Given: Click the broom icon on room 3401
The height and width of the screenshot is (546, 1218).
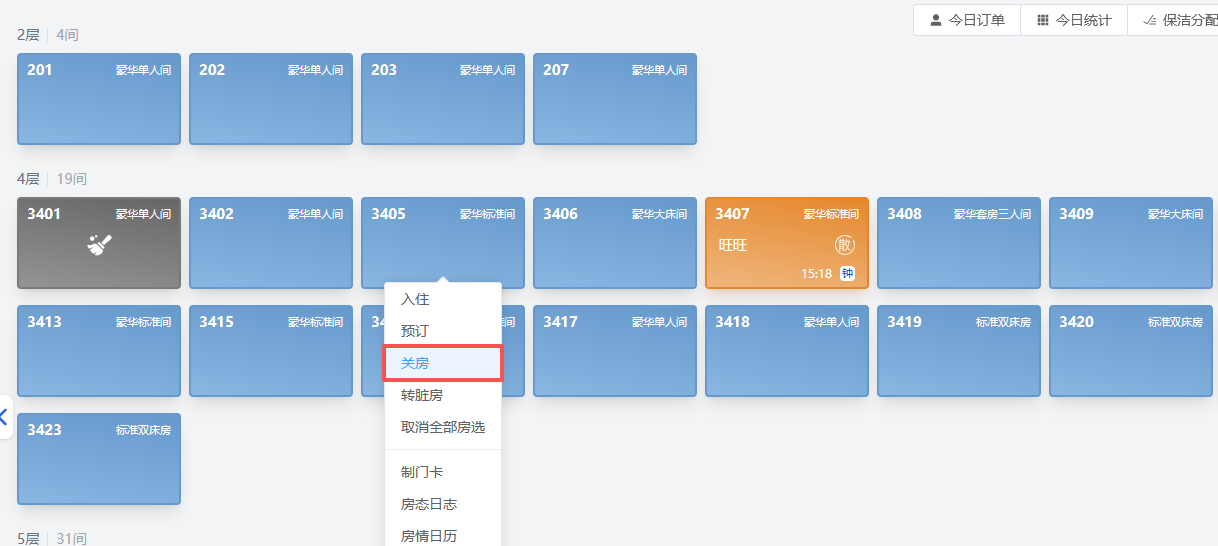Looking at the screenshot, I should click(99, 243).
